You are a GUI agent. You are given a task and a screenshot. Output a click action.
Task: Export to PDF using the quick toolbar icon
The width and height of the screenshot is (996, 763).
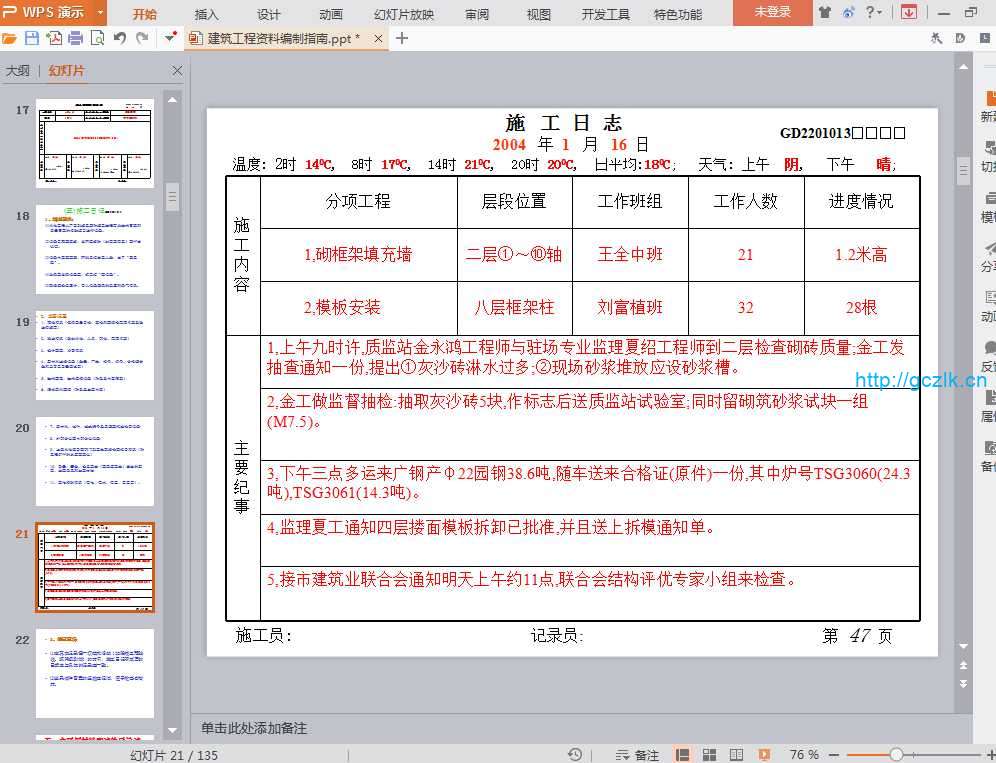tap(54, 38)
